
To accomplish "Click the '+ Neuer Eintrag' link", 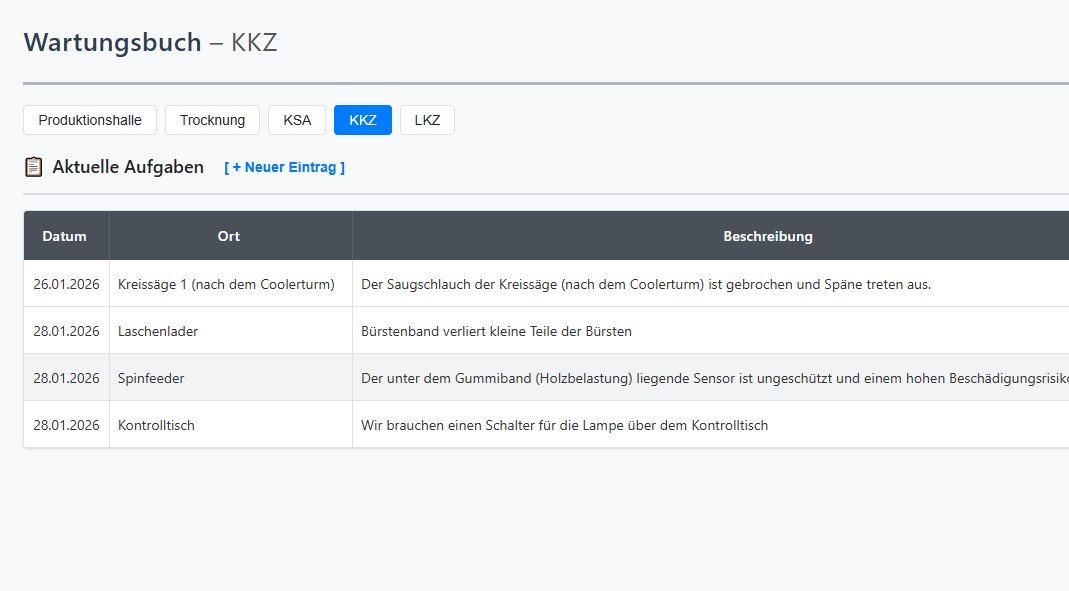I will (284, 167).
